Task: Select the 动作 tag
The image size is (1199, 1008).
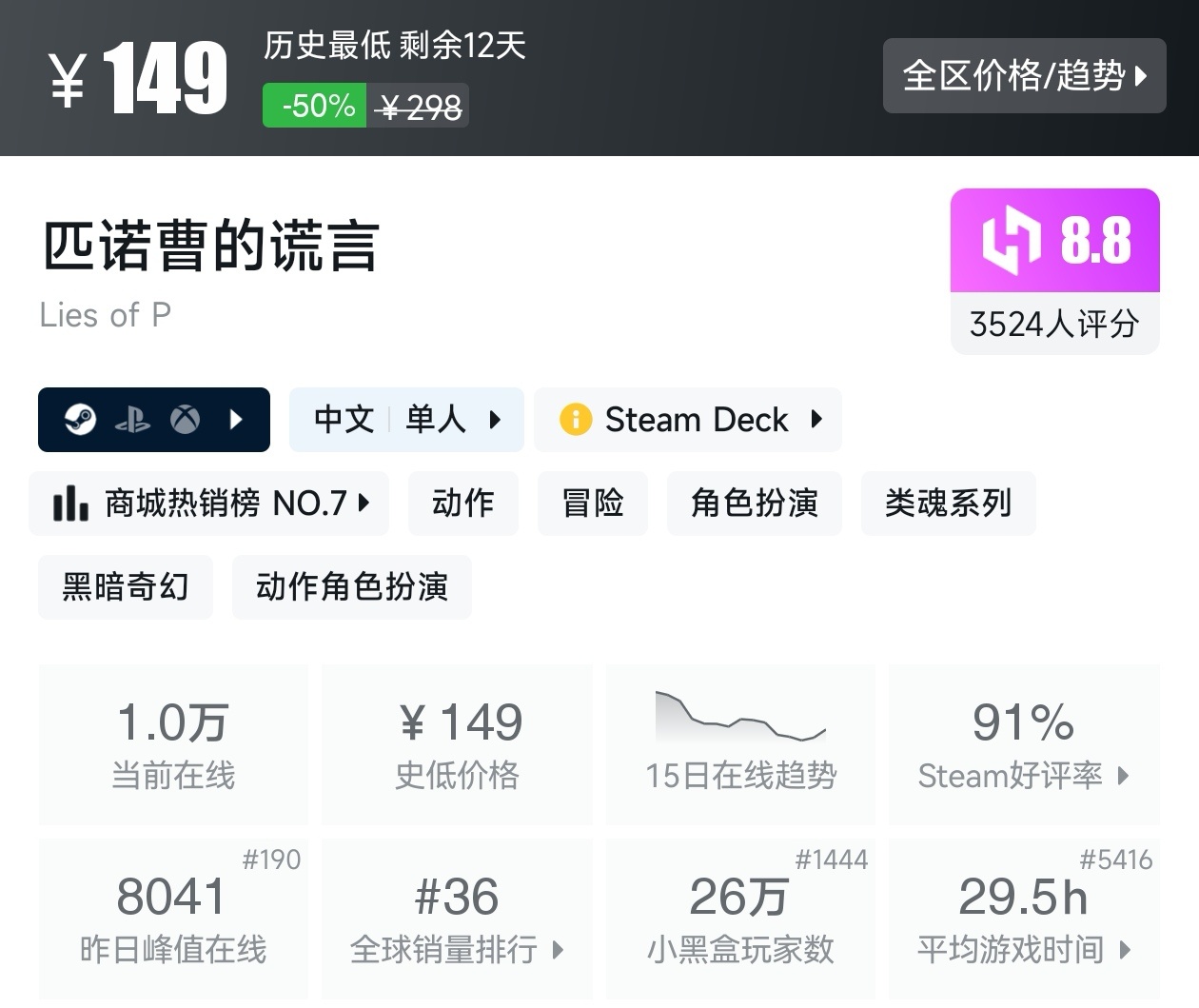Action: point(463,503)
